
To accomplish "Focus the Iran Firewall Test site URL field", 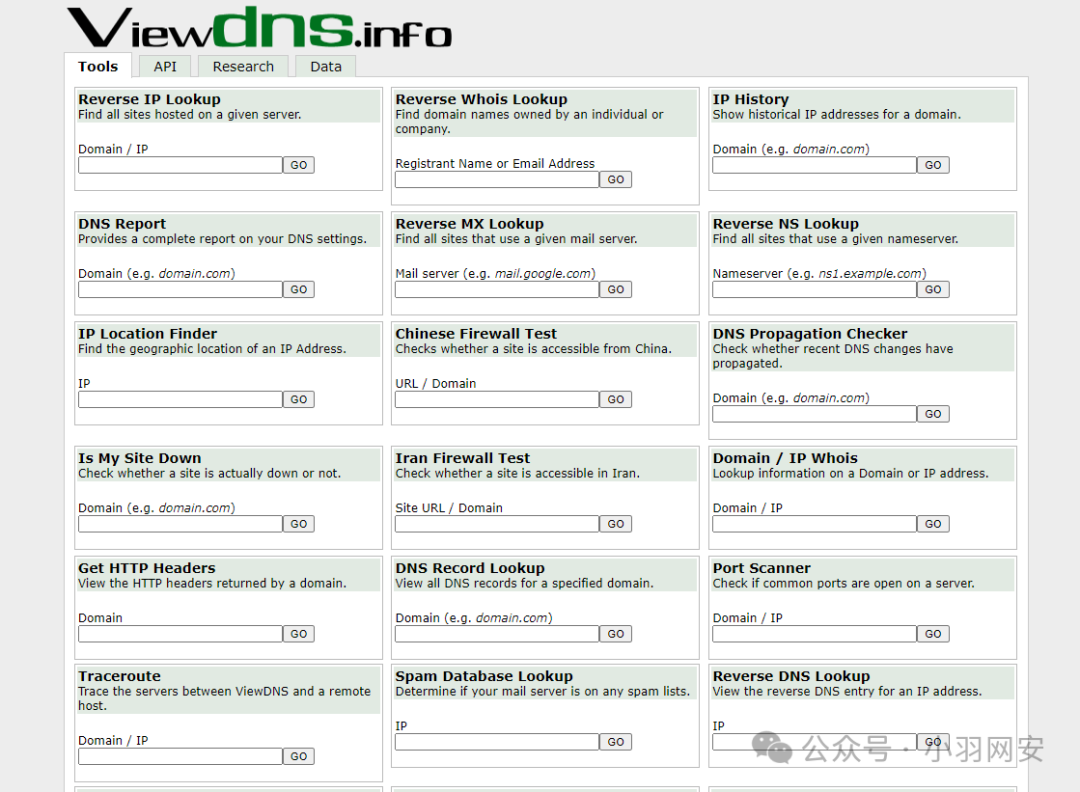I will pyautogui.click(x=497, y=524).
